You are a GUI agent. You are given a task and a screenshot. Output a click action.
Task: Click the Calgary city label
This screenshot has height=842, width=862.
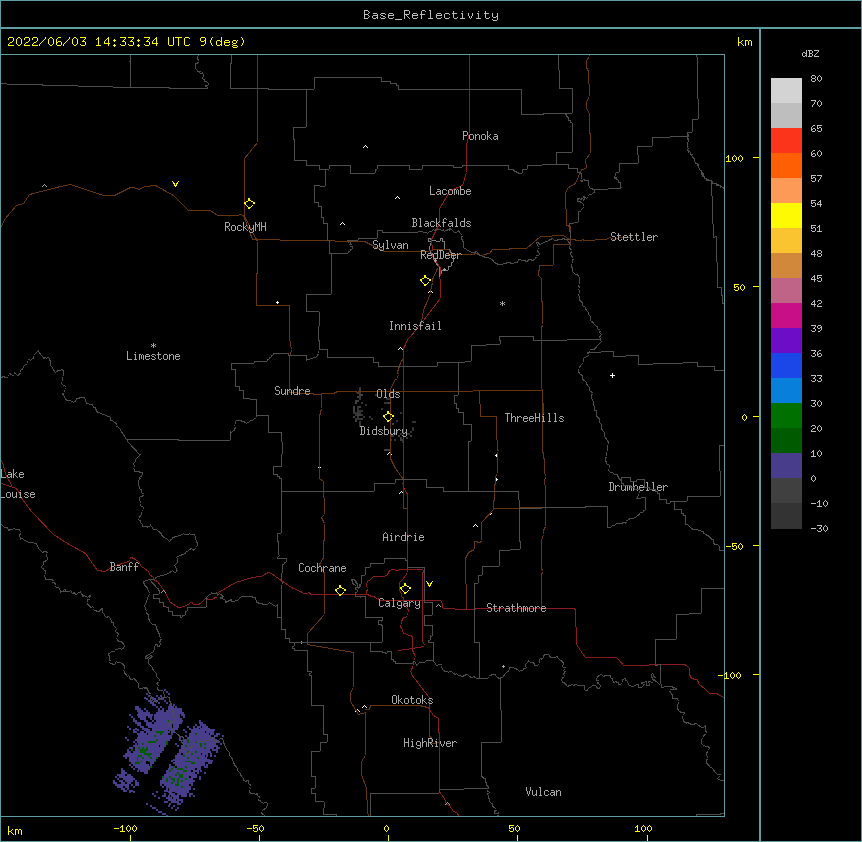(399, 603)
